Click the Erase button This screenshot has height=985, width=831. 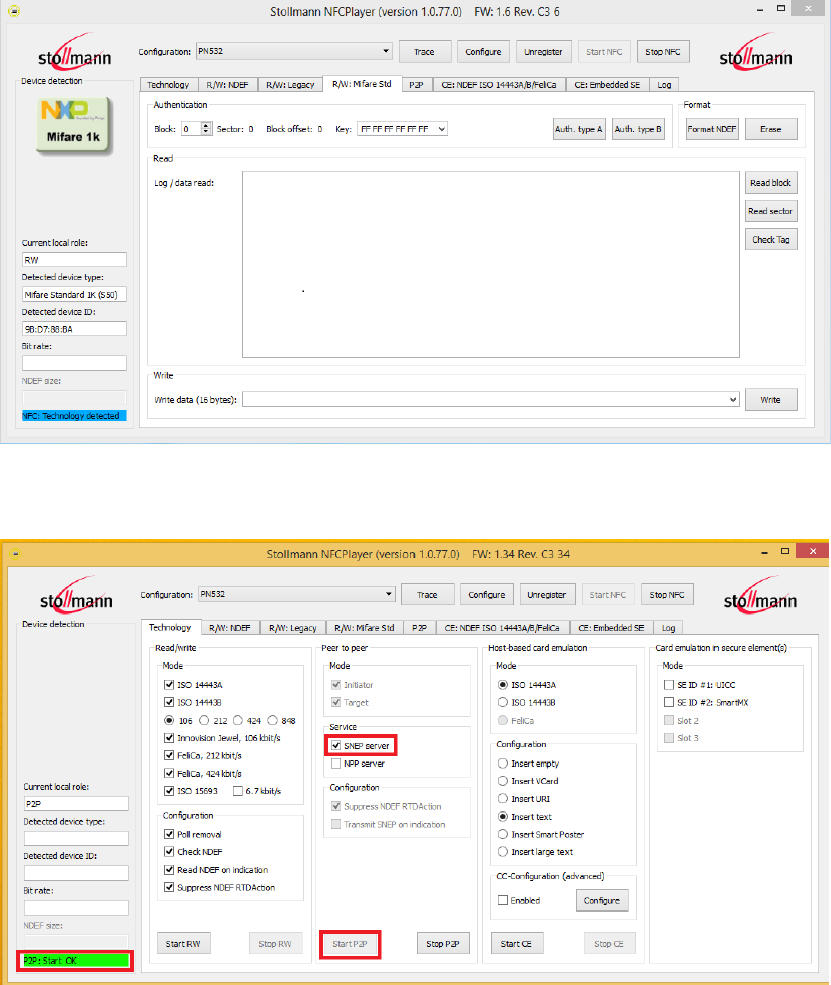771,129
